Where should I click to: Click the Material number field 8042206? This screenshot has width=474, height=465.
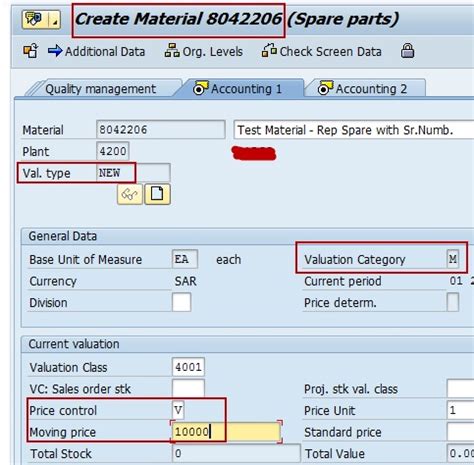161,130
